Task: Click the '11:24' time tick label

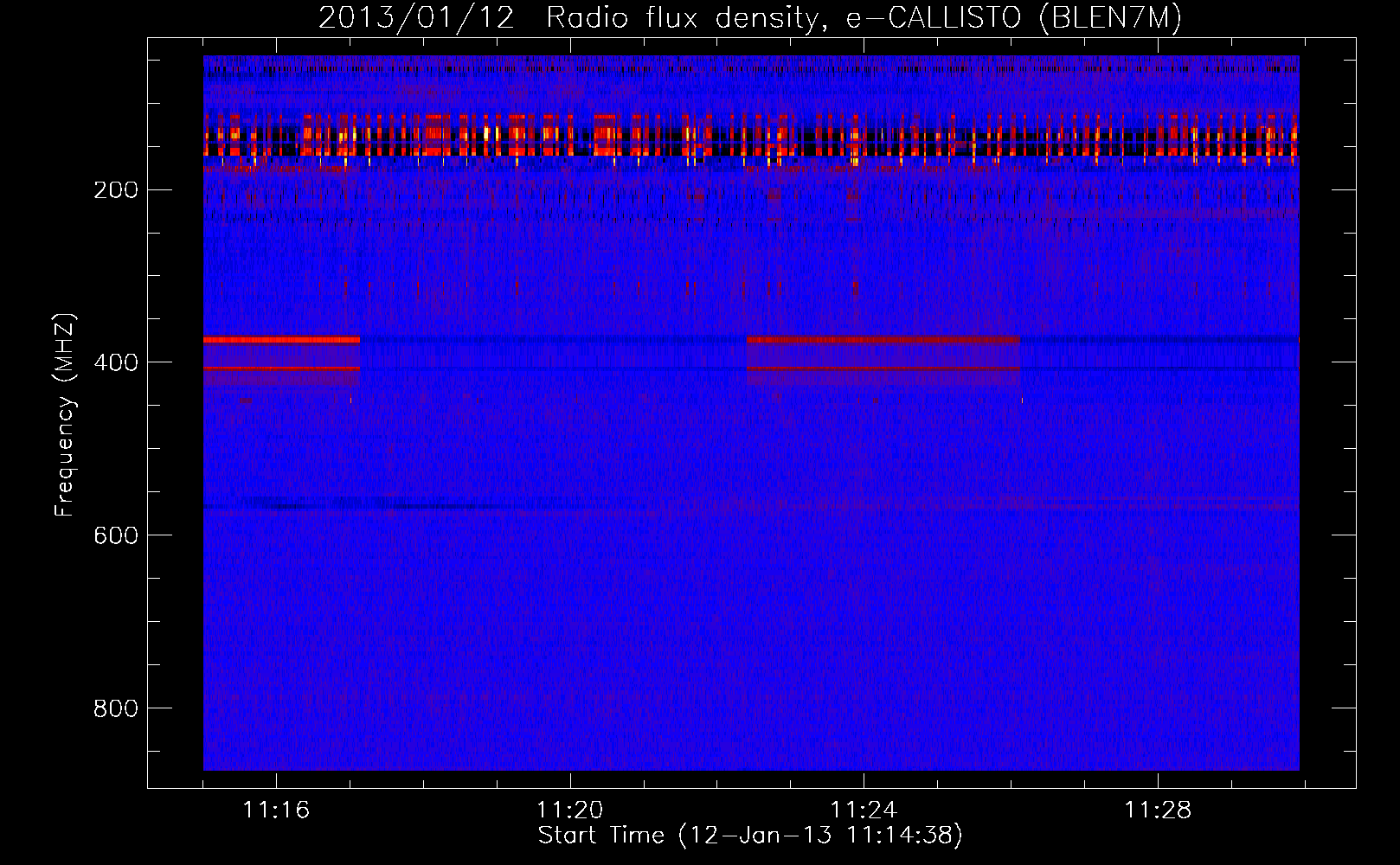Action: coord(864,810)
